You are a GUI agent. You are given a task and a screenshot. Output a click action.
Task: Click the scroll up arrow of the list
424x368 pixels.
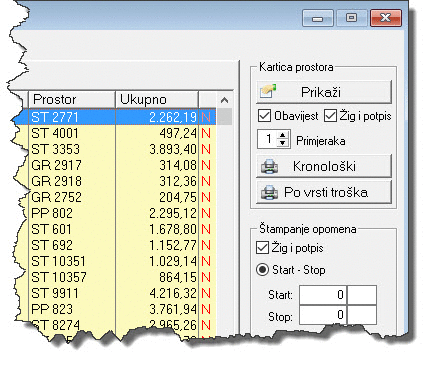[224, 100]
